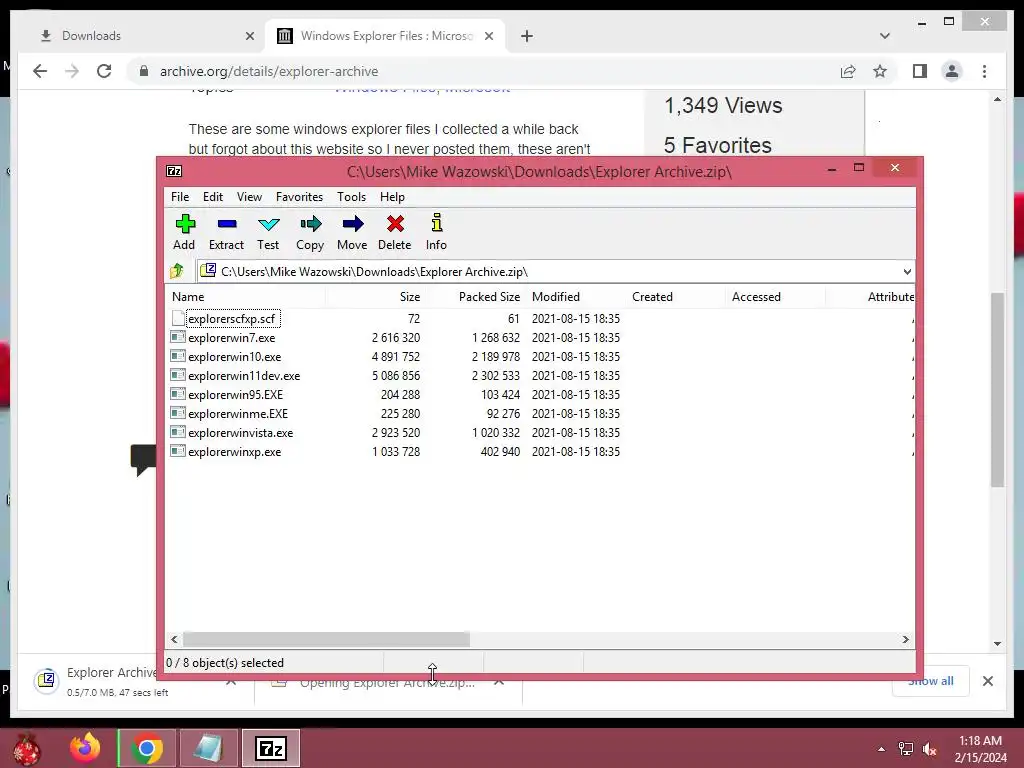Select explorerwin10.exe file icon
Image resolution: width=1024 pixels, height=768 pixels.
pos(178,356)
